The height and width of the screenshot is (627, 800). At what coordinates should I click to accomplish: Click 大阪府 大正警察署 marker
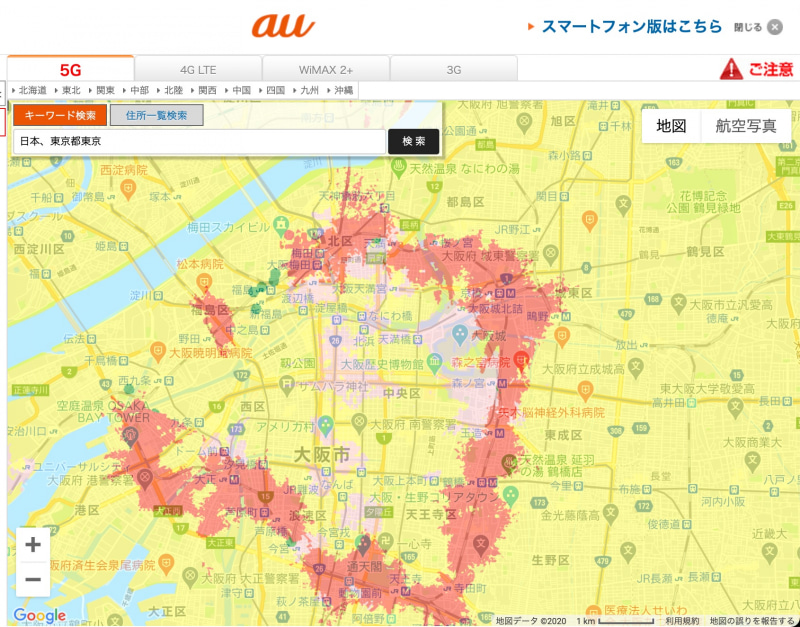coord(190,578)
